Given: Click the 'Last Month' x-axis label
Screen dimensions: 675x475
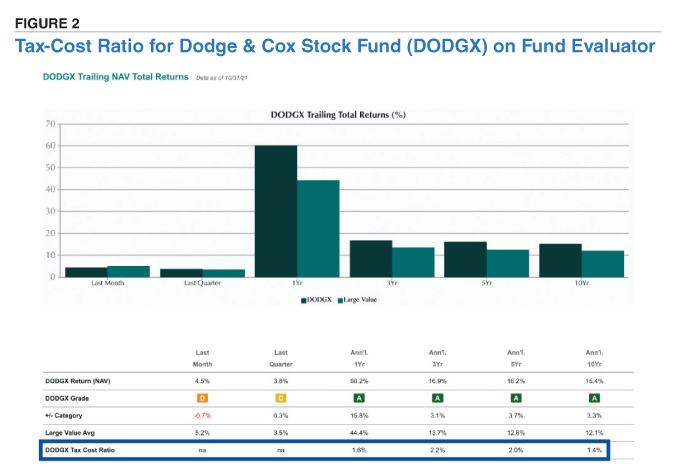Looking at the screenshot, I should point(108,283).
